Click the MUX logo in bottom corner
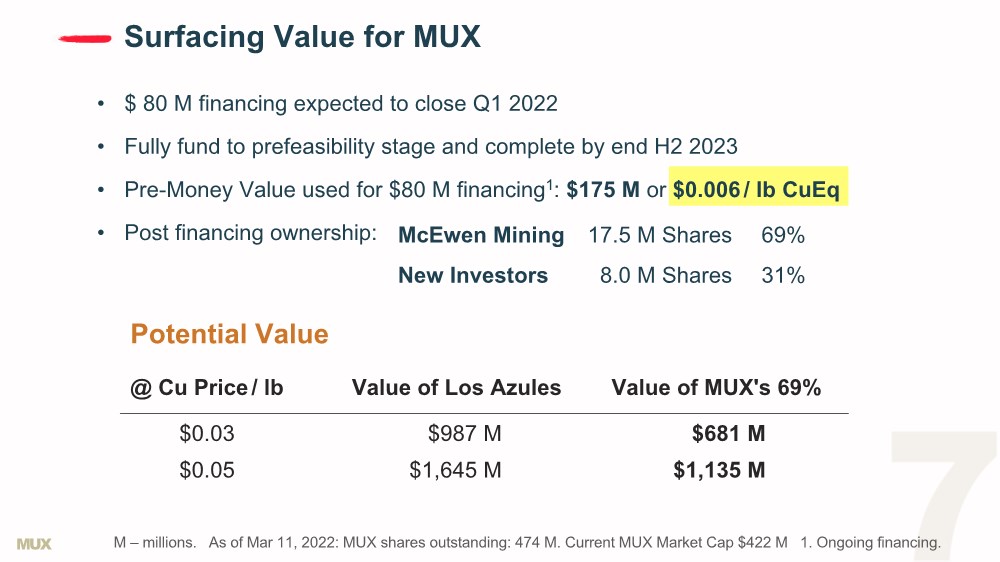This screenshot has width=1000, height=562. [34, 544]
